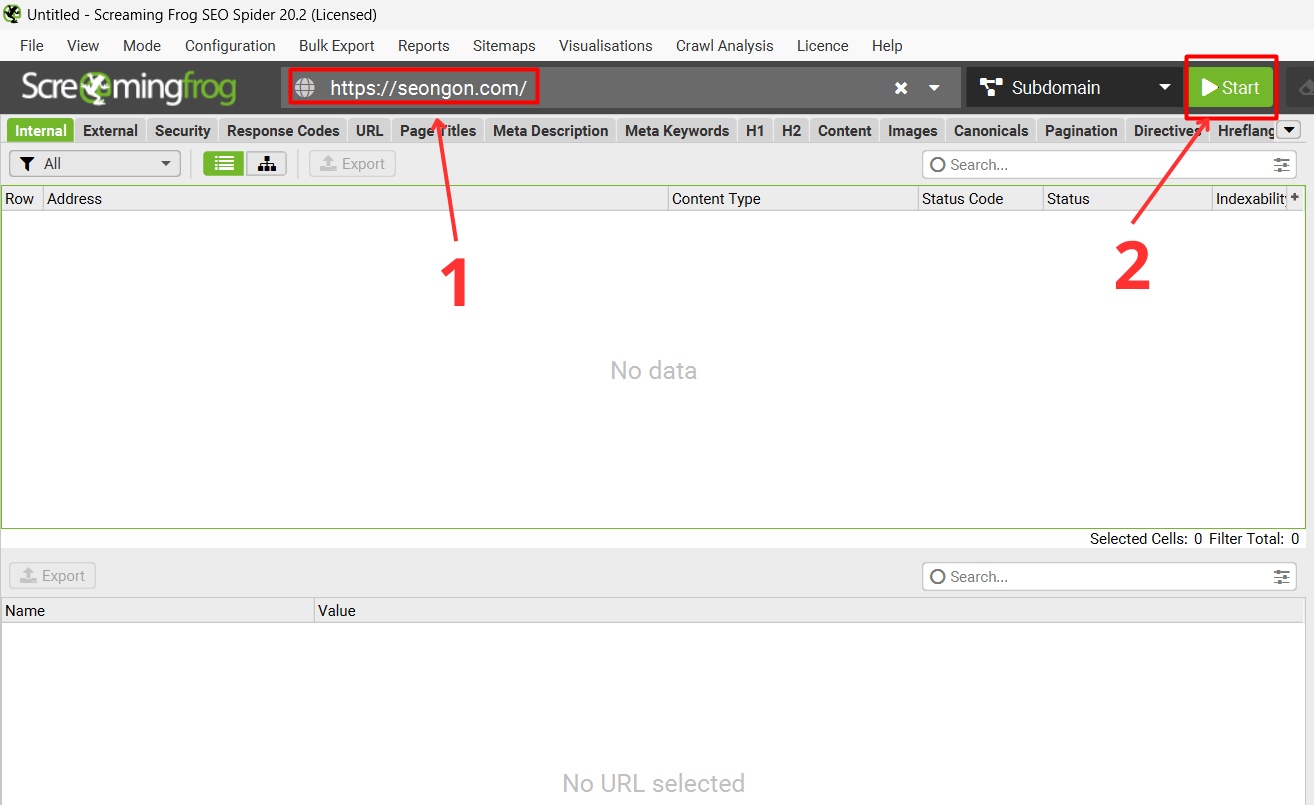Open the Sitemaps menu

click(504, 46)
